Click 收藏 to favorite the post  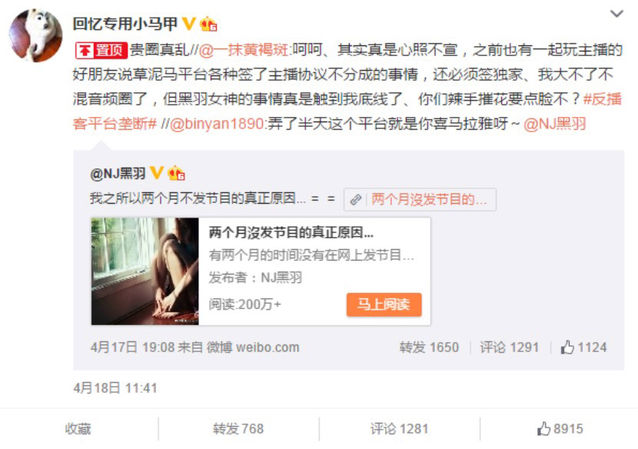(x=78, y=429)
